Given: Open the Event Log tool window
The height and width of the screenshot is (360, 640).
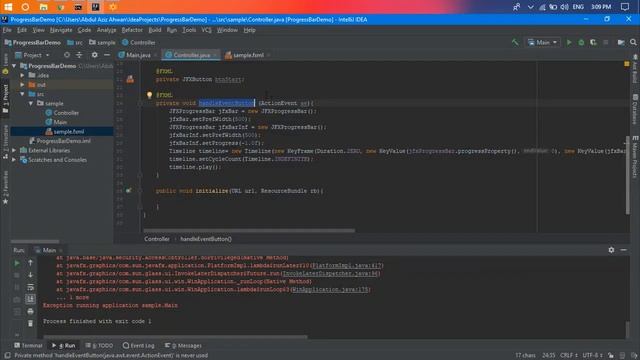Looking at the screenshot, I should click(x=139, y=345).
